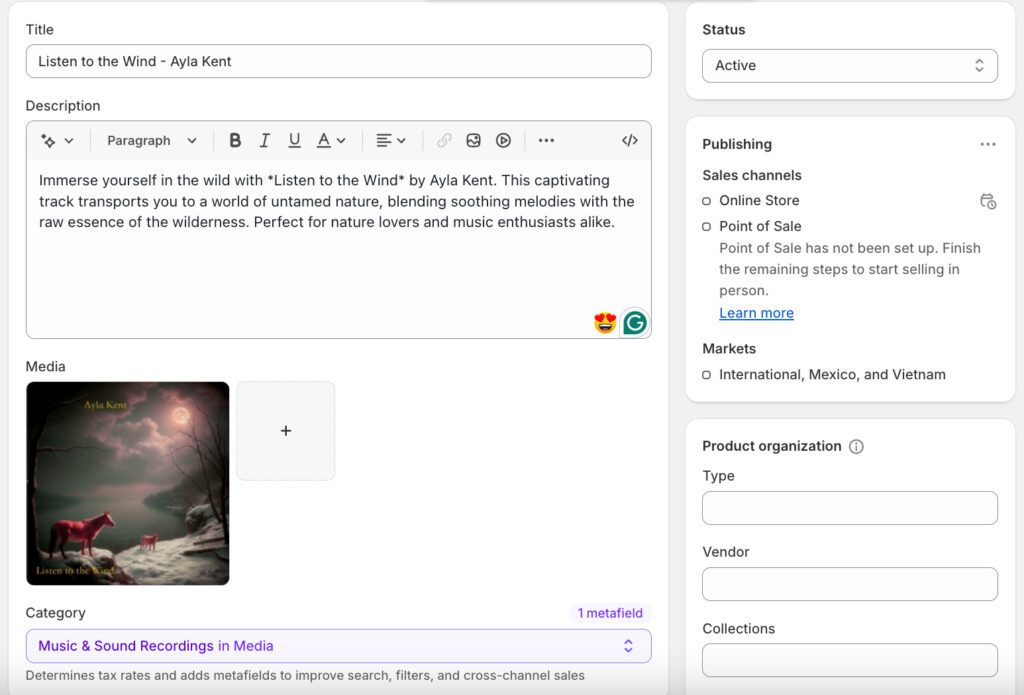Open more formatting options ellipsis menu
1024x695 pixels.
click(546, 141)
